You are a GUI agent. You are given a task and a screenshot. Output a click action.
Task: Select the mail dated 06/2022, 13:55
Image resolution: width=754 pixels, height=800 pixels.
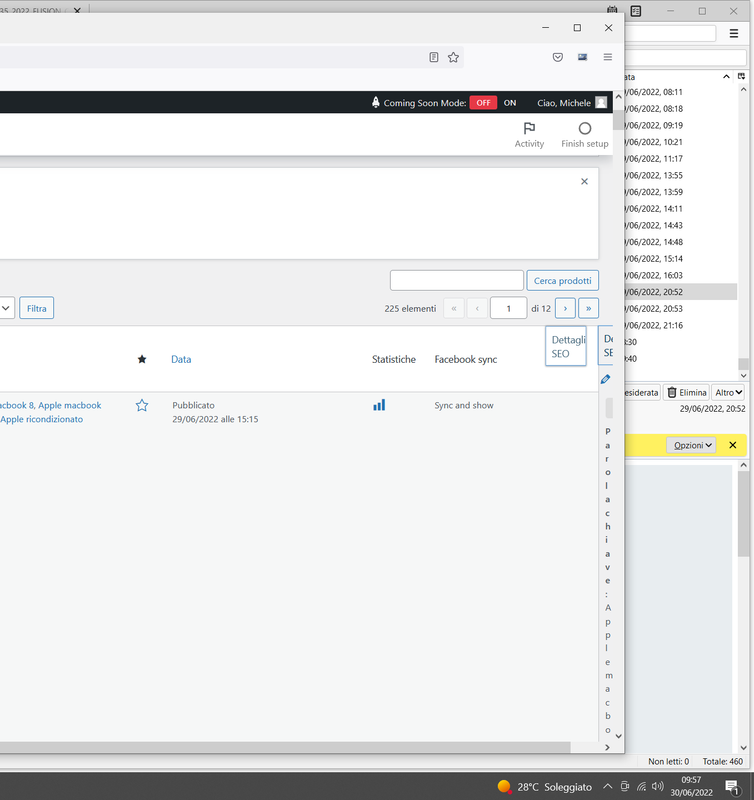tap(681, 175)
